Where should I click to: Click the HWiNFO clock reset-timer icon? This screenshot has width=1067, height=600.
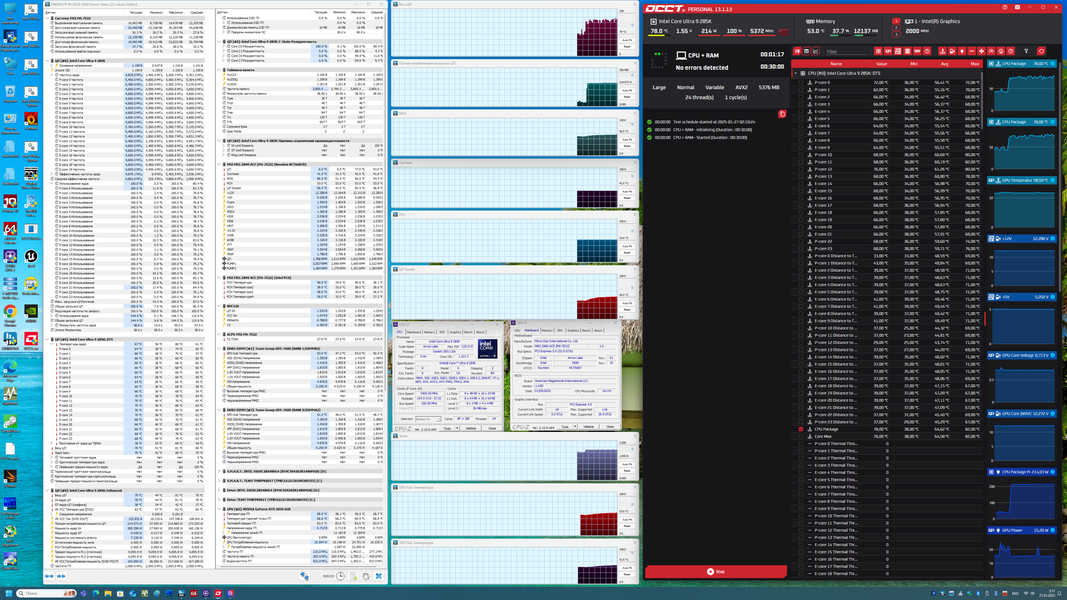[x=340, y=576]
